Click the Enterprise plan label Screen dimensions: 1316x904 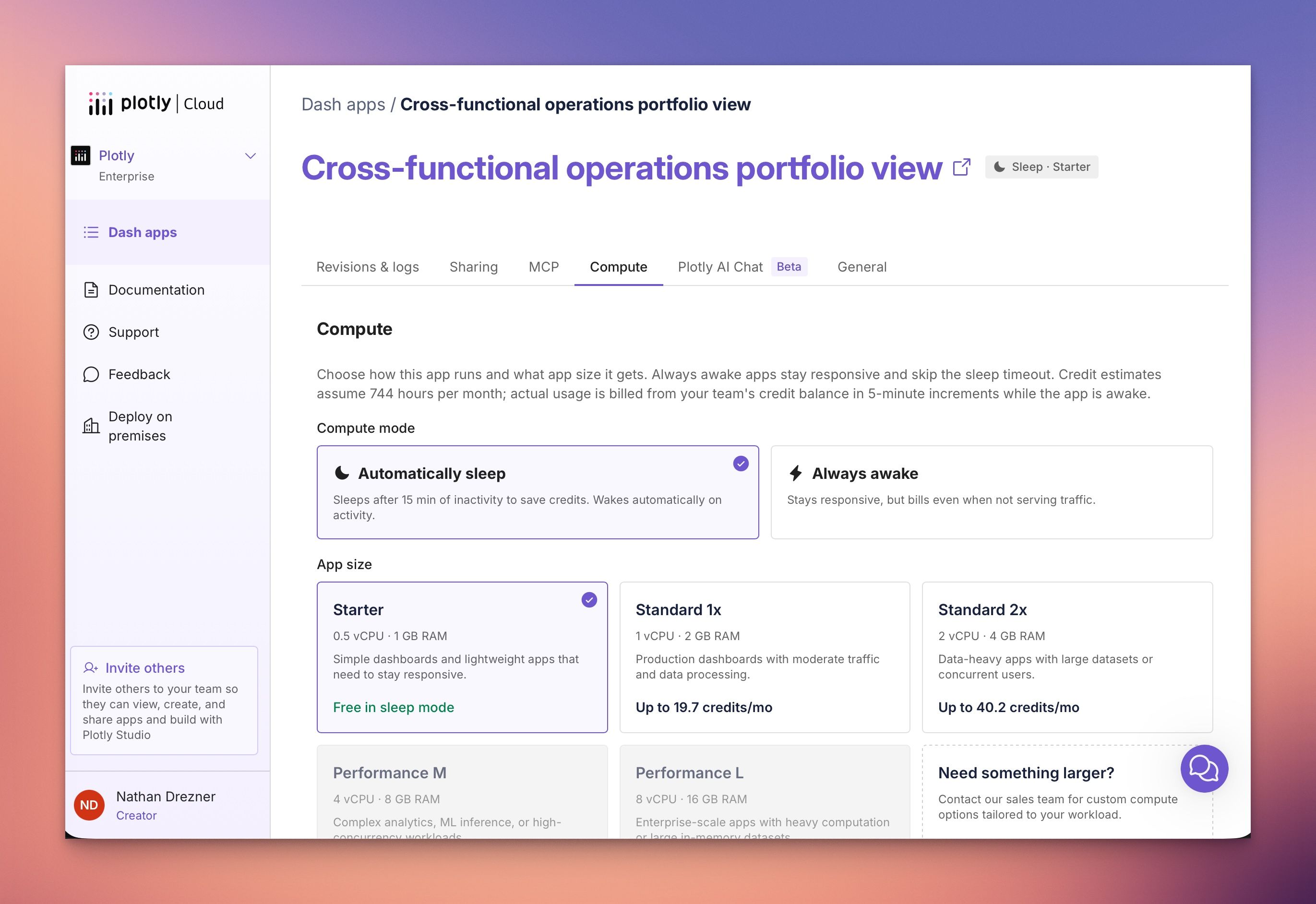(x=126, y=177)
